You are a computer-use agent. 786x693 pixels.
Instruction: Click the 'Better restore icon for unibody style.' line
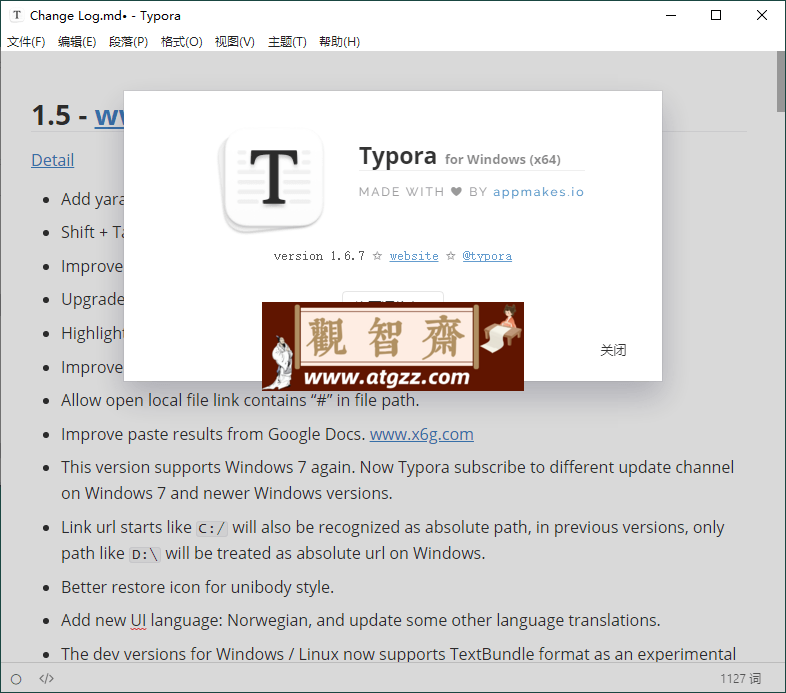pyautogui.click(x=198, y=587)
